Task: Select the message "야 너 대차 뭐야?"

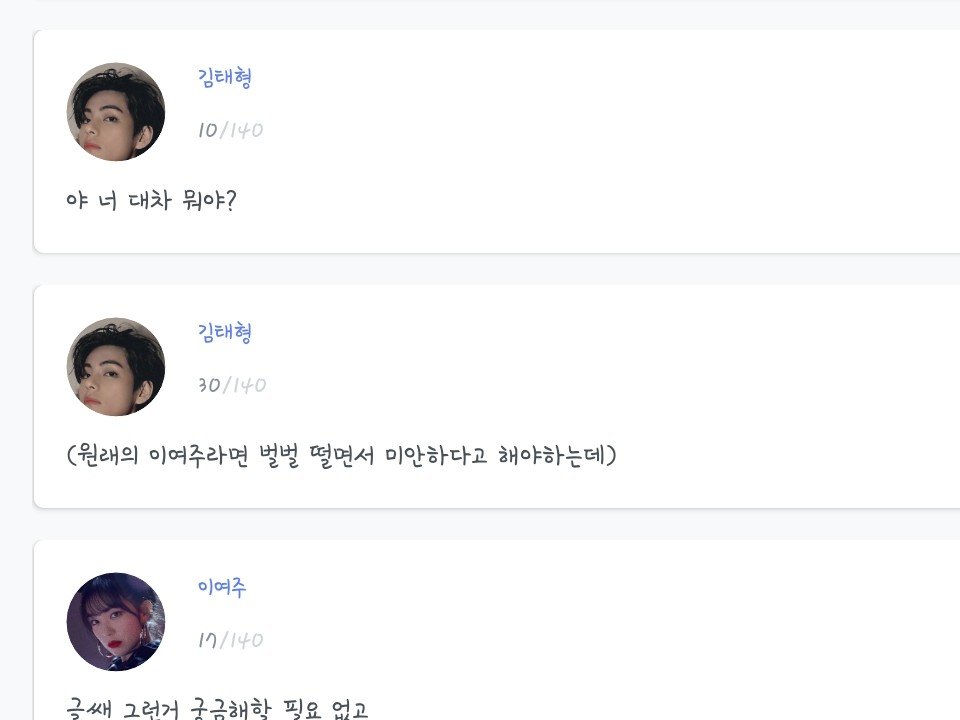Action: coord(151,201)
